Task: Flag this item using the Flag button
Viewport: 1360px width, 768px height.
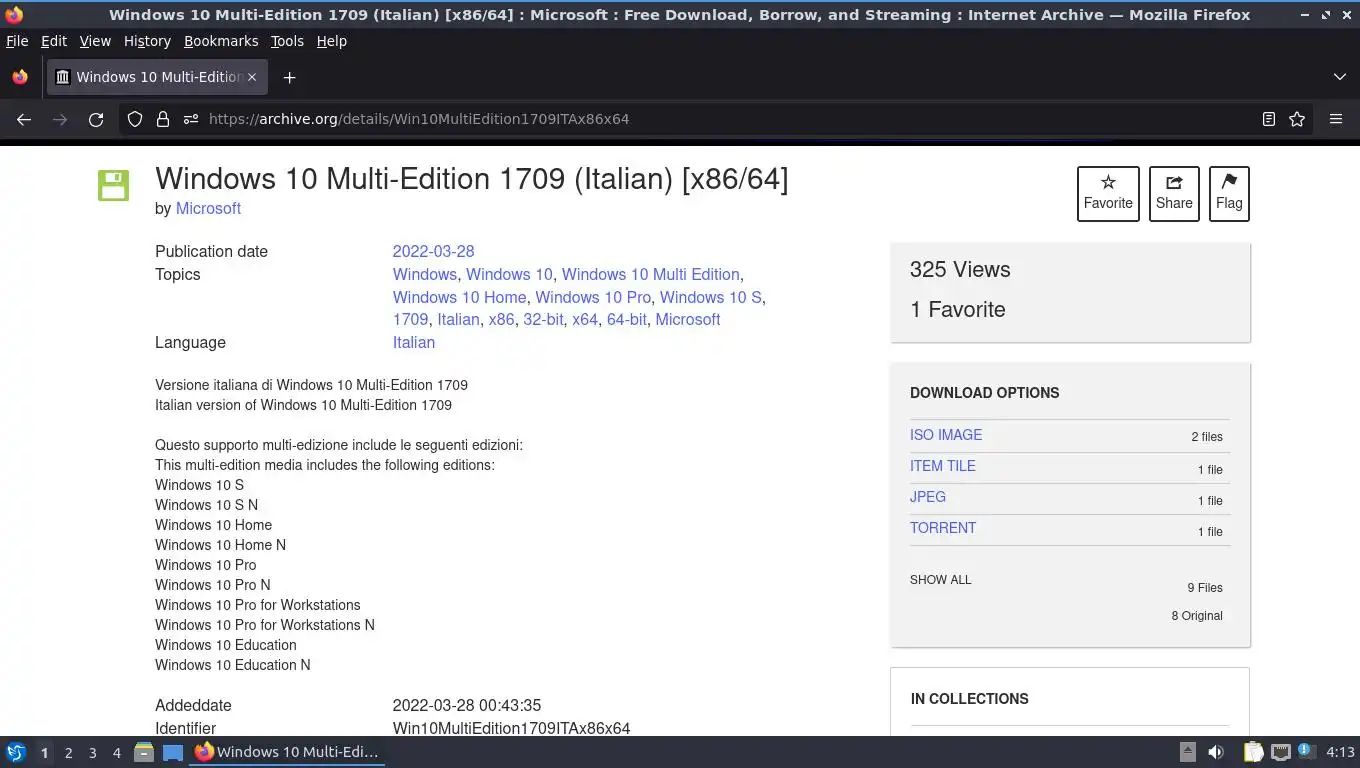Action: pyautogui.click(x=1229, y=193)
